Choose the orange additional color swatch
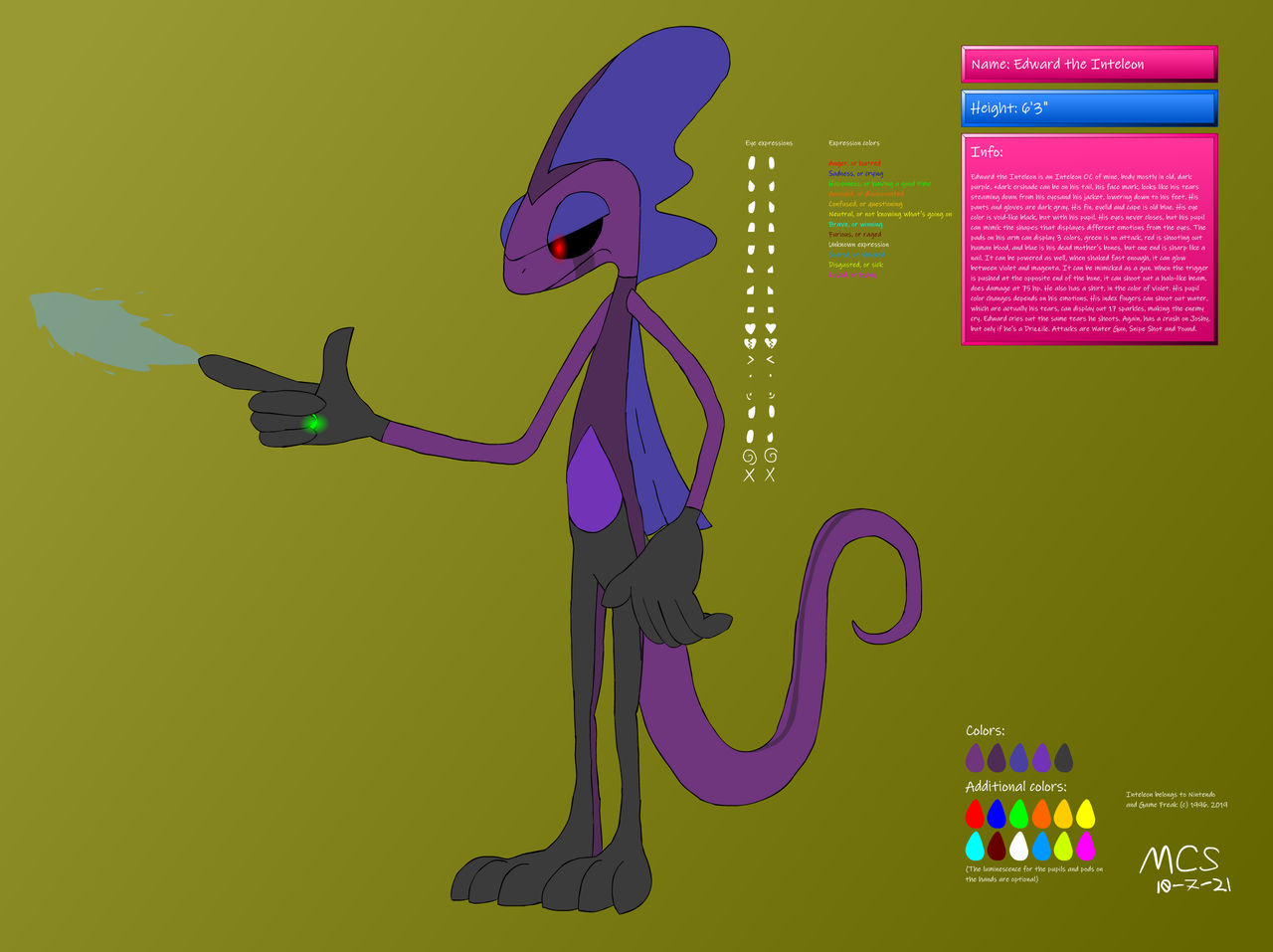Image resolution: width=1273 pixels, height=952 pixels. click(1041, 814)
